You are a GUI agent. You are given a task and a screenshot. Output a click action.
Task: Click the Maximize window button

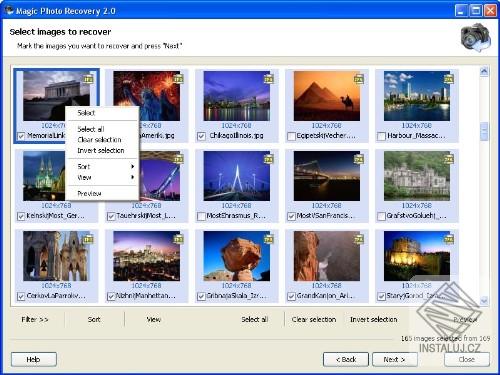point(476,11)
